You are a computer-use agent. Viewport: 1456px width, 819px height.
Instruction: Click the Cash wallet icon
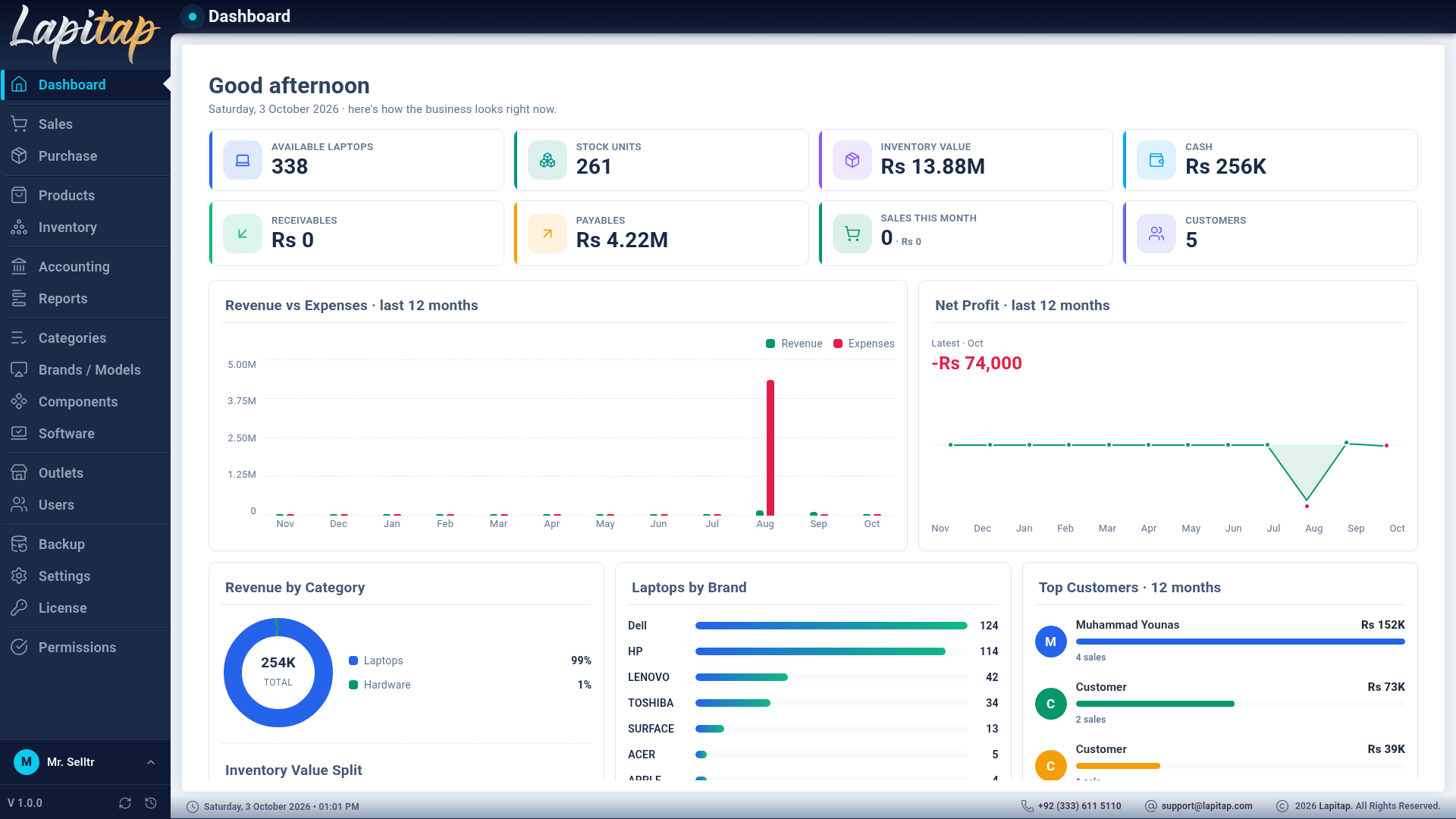[x=1156, y=160]
